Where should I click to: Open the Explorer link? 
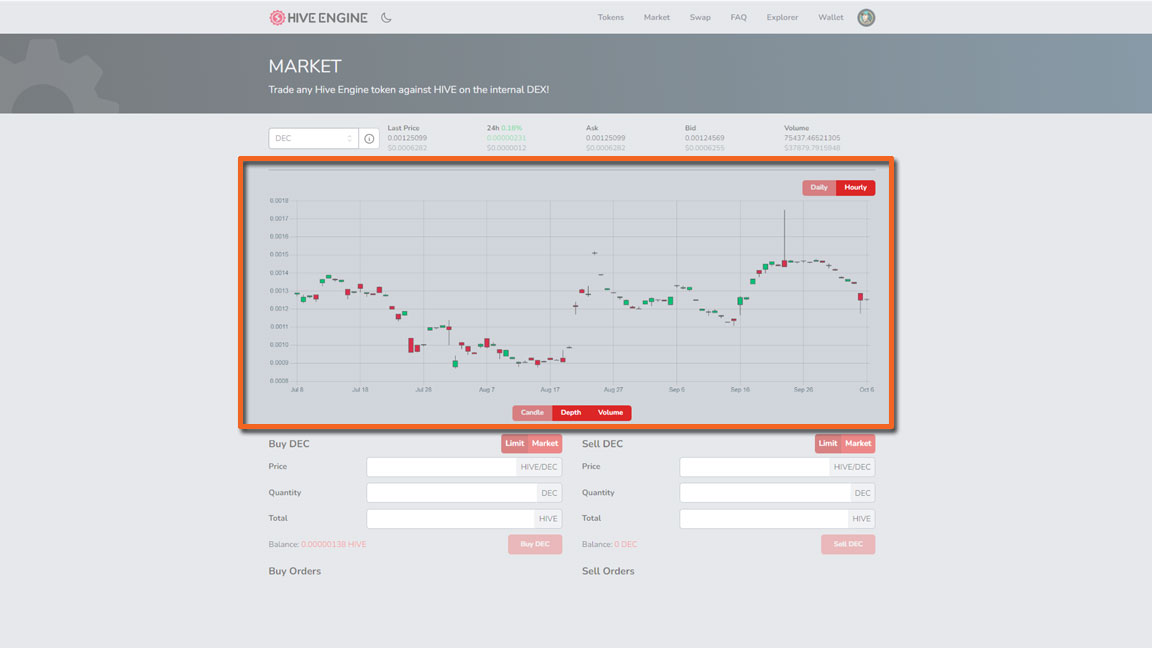pyautogui.click(x=782, y=18)
